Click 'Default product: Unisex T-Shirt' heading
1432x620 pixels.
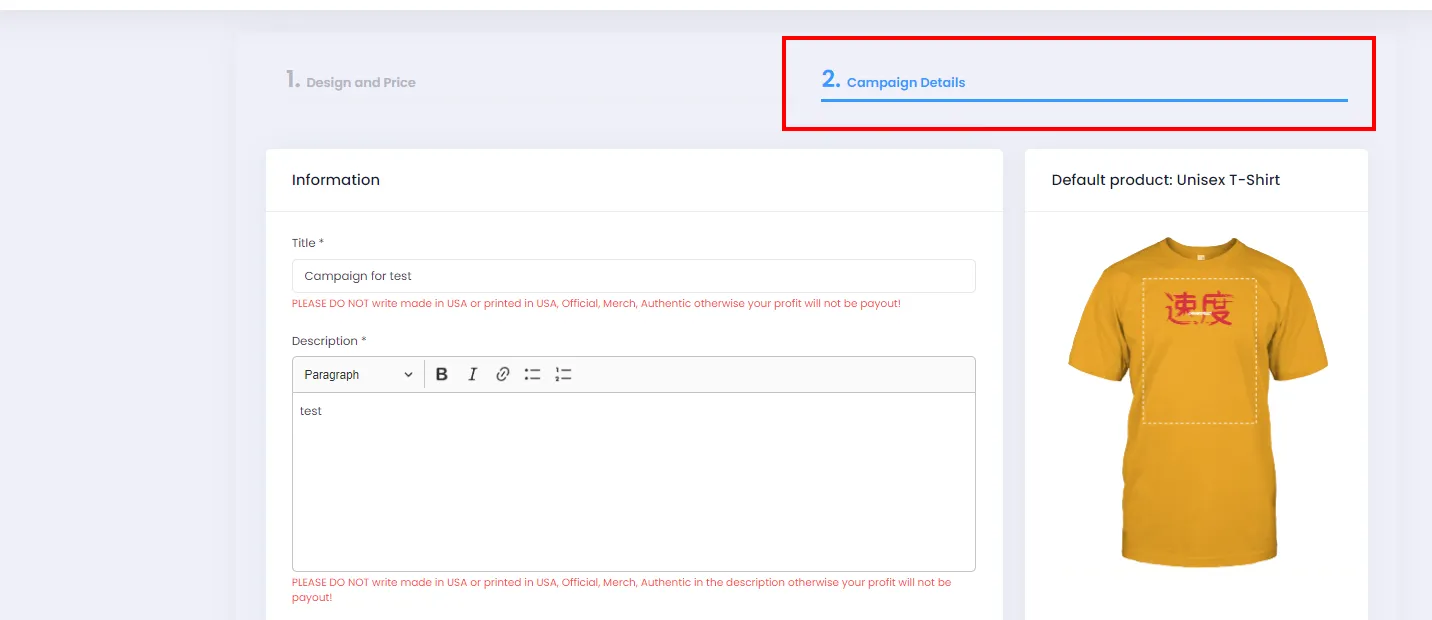coord(1166,180)
